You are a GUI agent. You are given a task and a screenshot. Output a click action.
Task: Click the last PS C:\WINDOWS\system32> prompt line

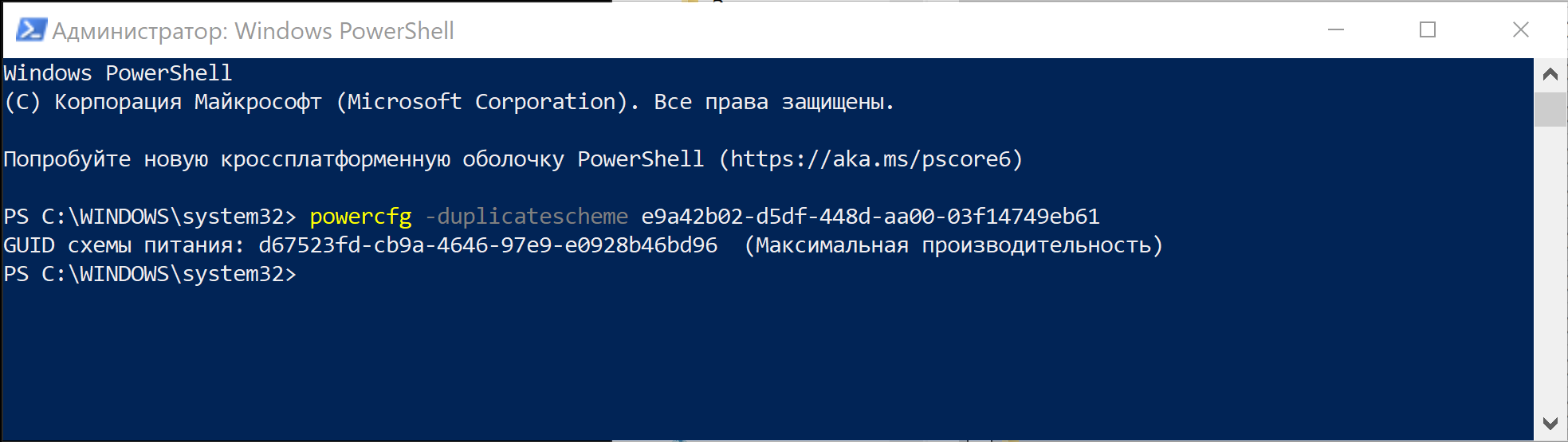point(150,274)
